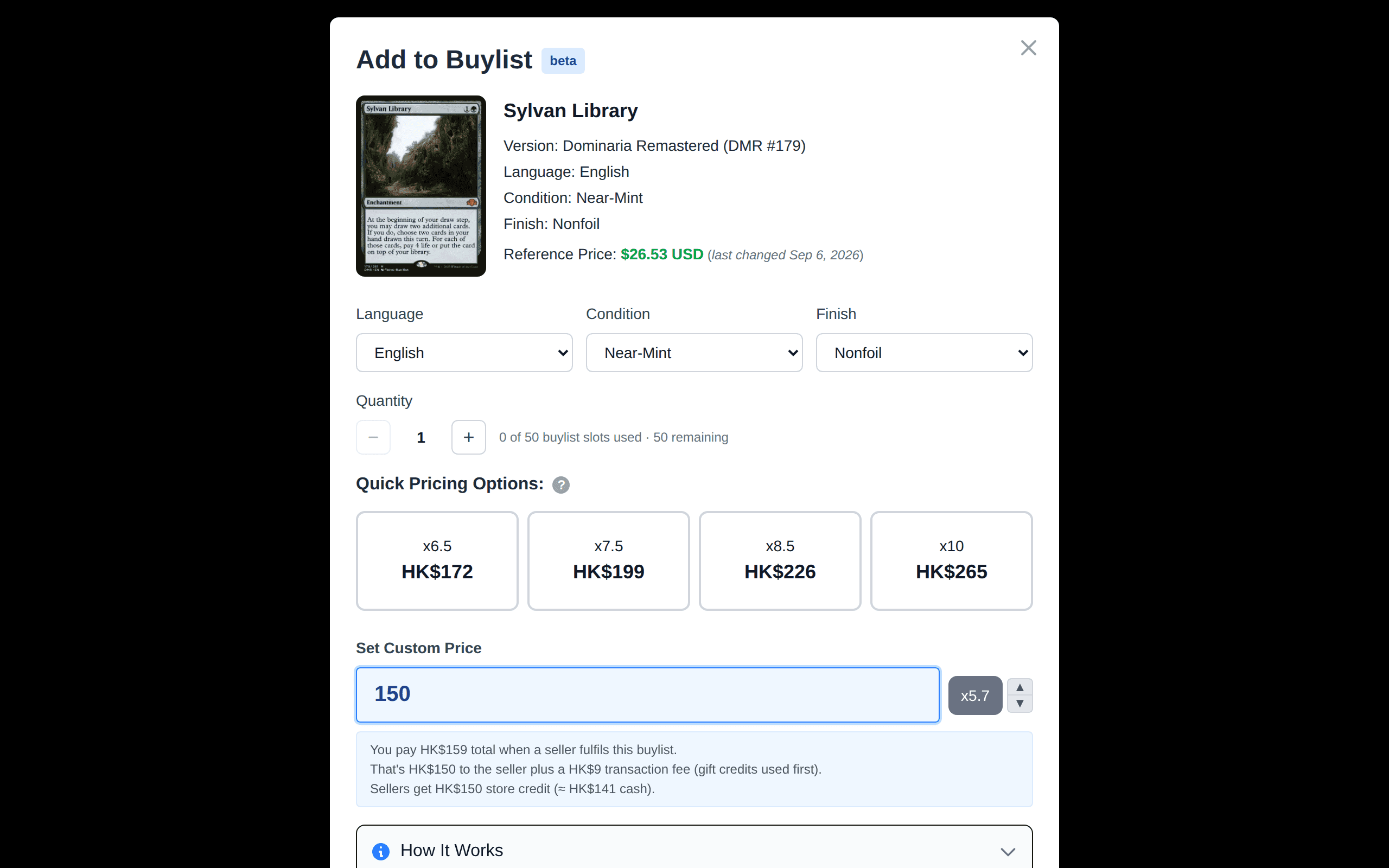The width and height of the screenshot is (1389, 868).
Task: Increment custom price with up arrow
Action: pos(1020,688)
